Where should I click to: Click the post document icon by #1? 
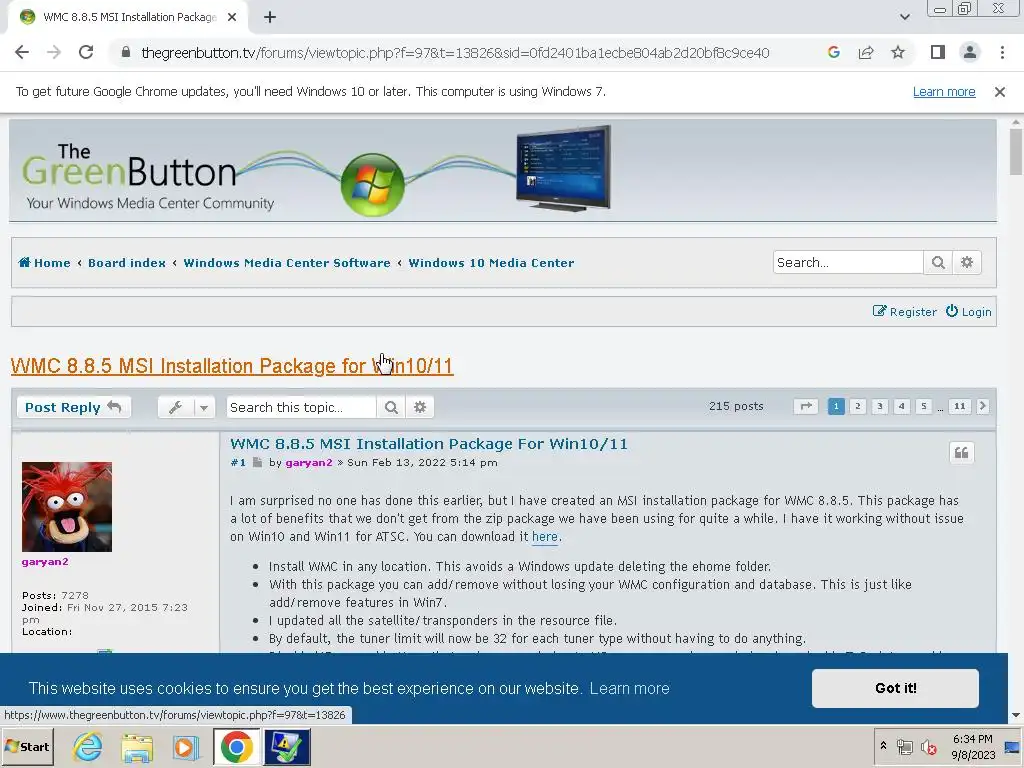coord(257,462)
